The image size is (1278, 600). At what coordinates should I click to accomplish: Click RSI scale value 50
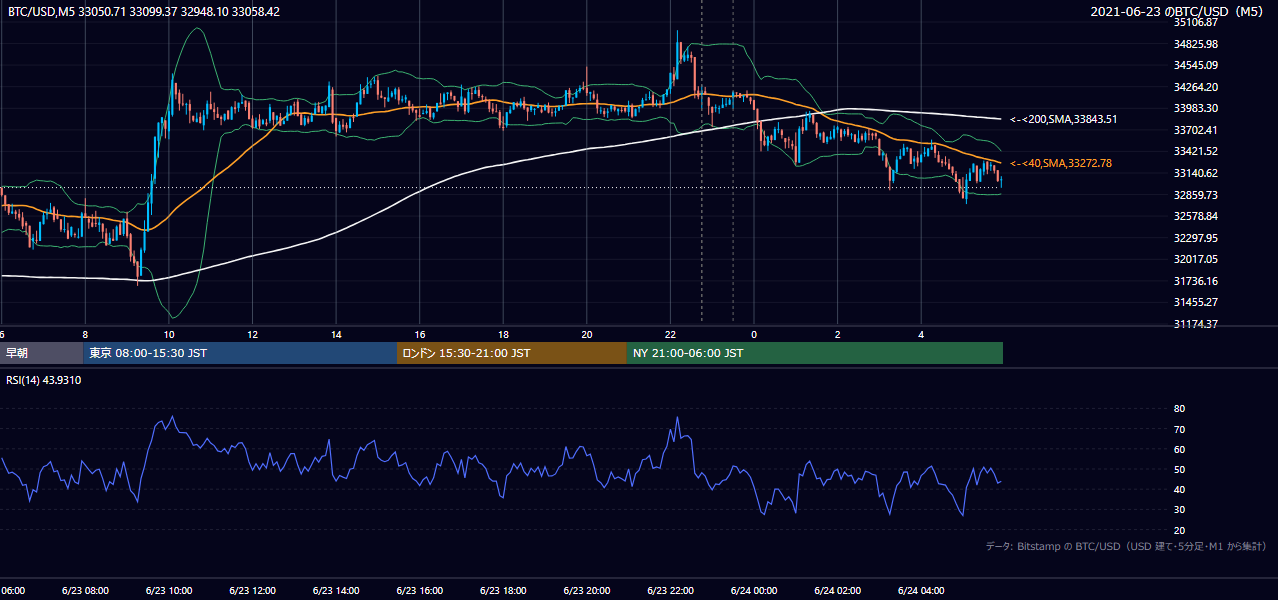(1179, 469)
